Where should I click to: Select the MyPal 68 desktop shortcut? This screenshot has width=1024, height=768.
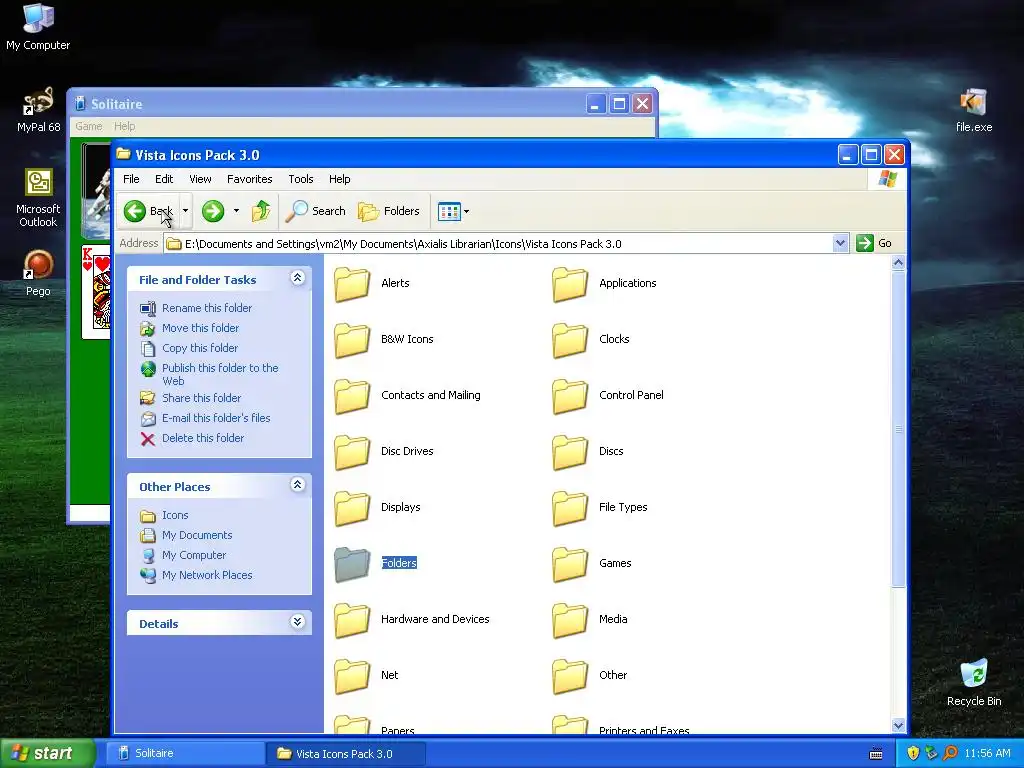(38, 110)
